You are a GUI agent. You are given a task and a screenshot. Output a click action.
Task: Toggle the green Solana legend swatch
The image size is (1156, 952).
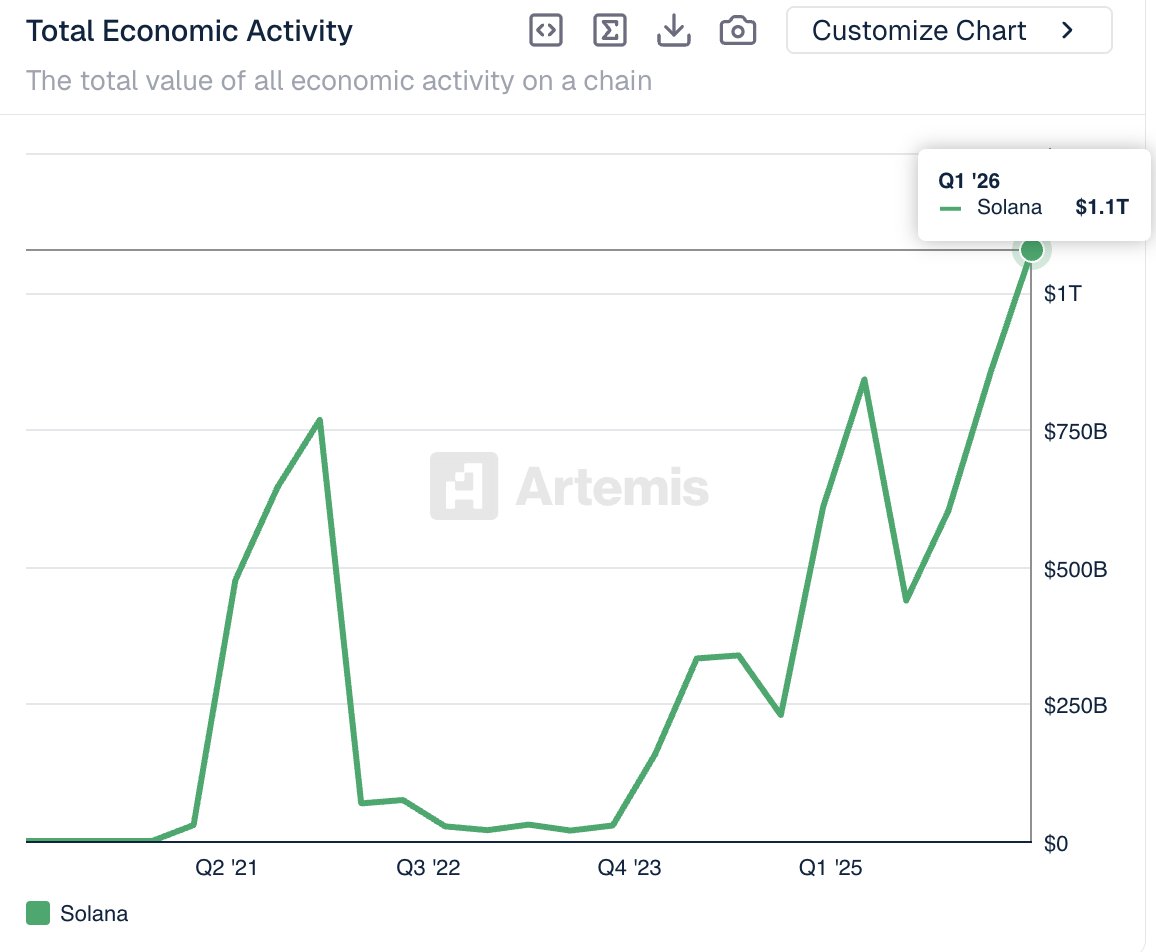38,913
